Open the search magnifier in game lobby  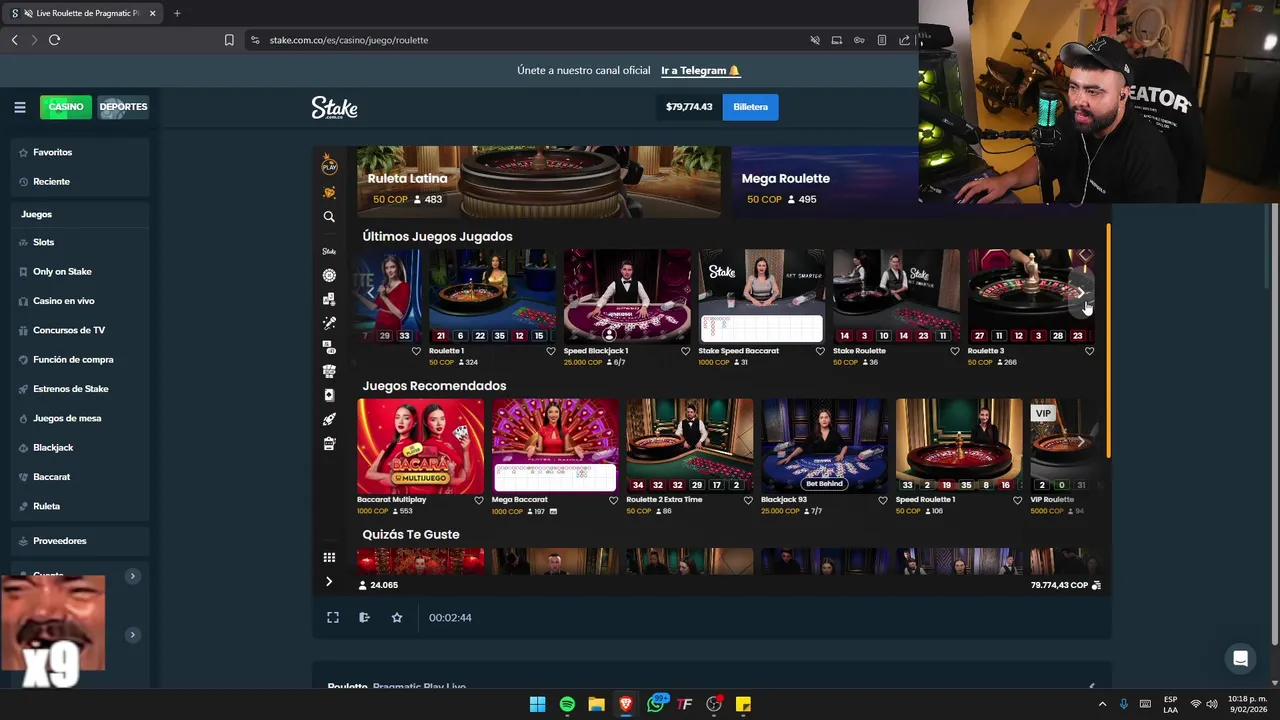pyautogui.click(x=329, y=216)
